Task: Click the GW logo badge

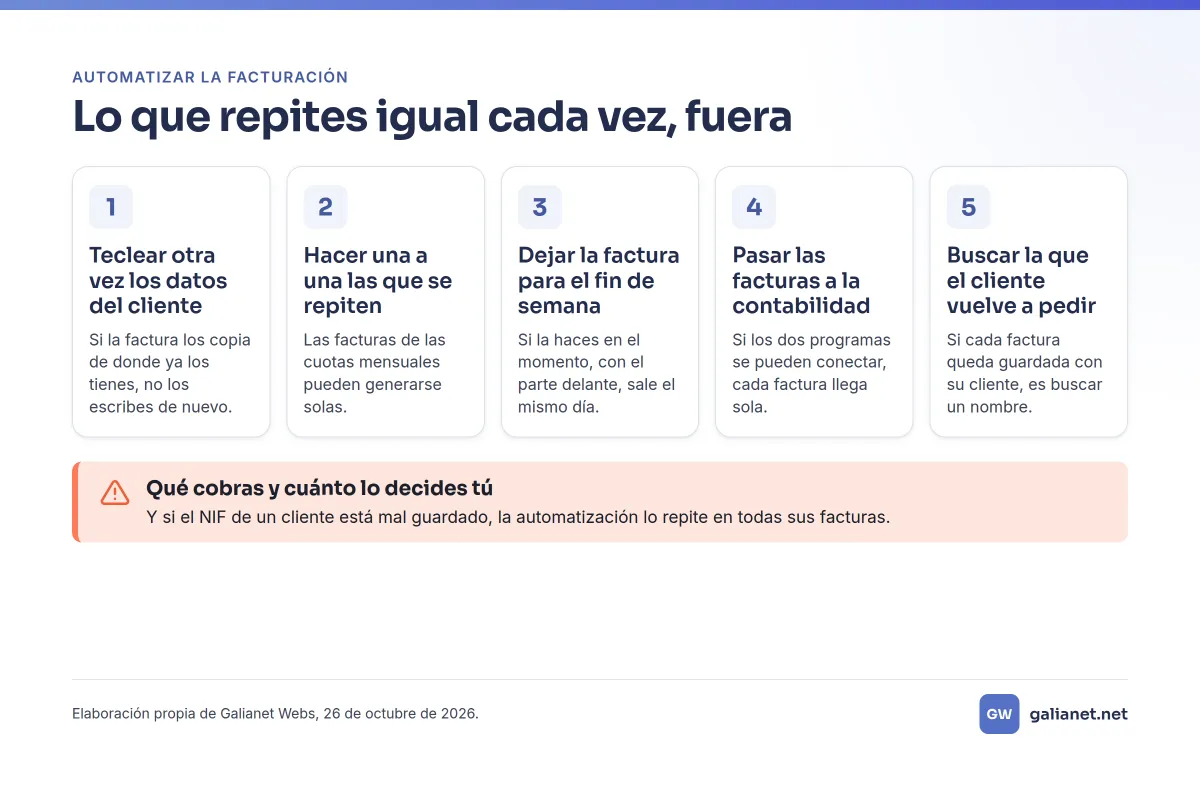Action: pyautogui.click(x=999, y=714)
